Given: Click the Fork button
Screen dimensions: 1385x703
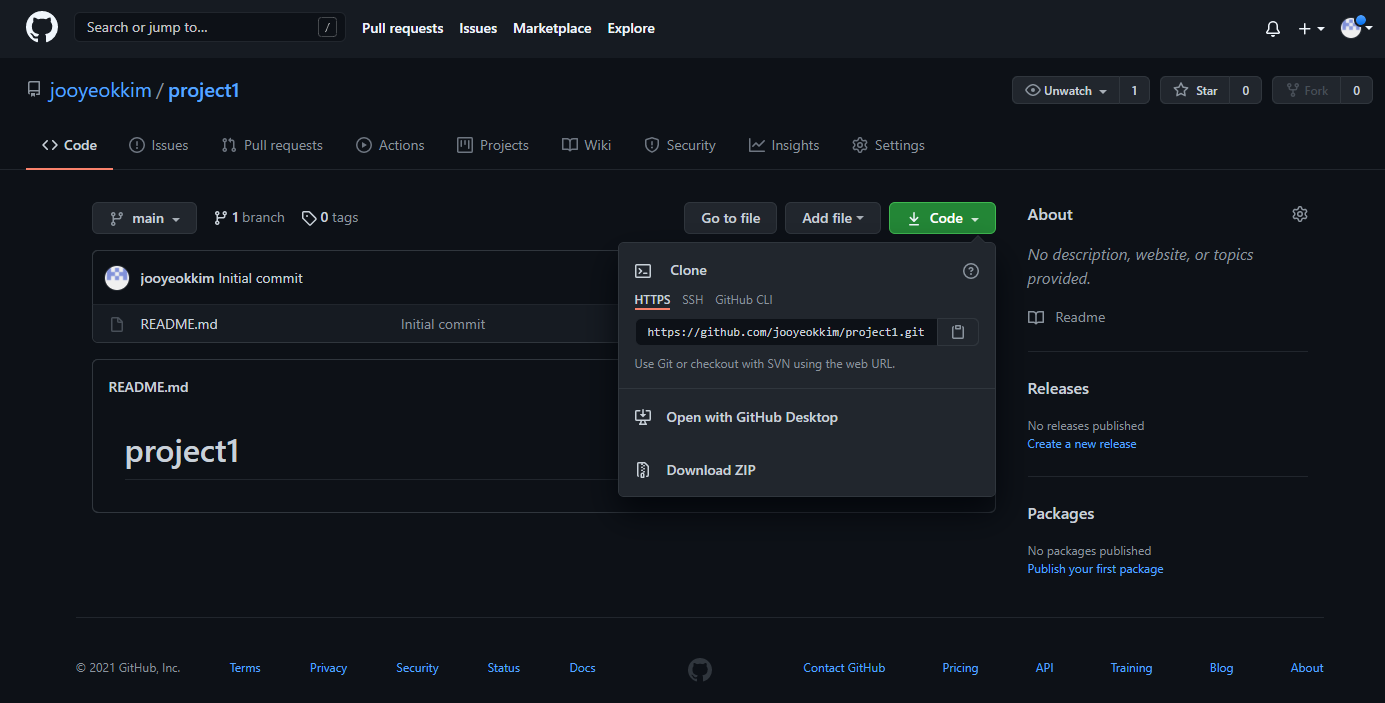Looking at the screenshot, I should tap(1306, 90).
